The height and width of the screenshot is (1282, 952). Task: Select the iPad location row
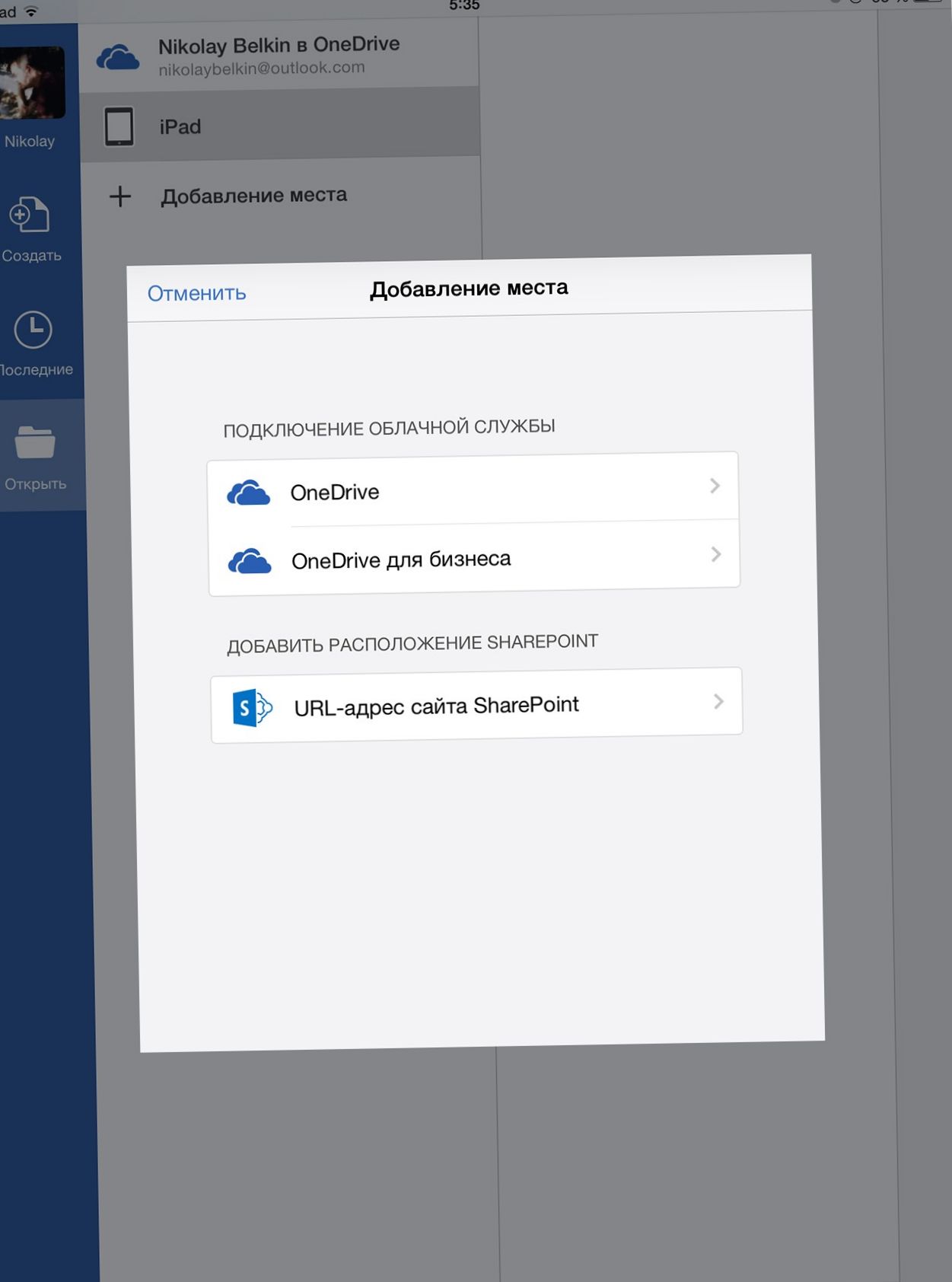point(279,125)
